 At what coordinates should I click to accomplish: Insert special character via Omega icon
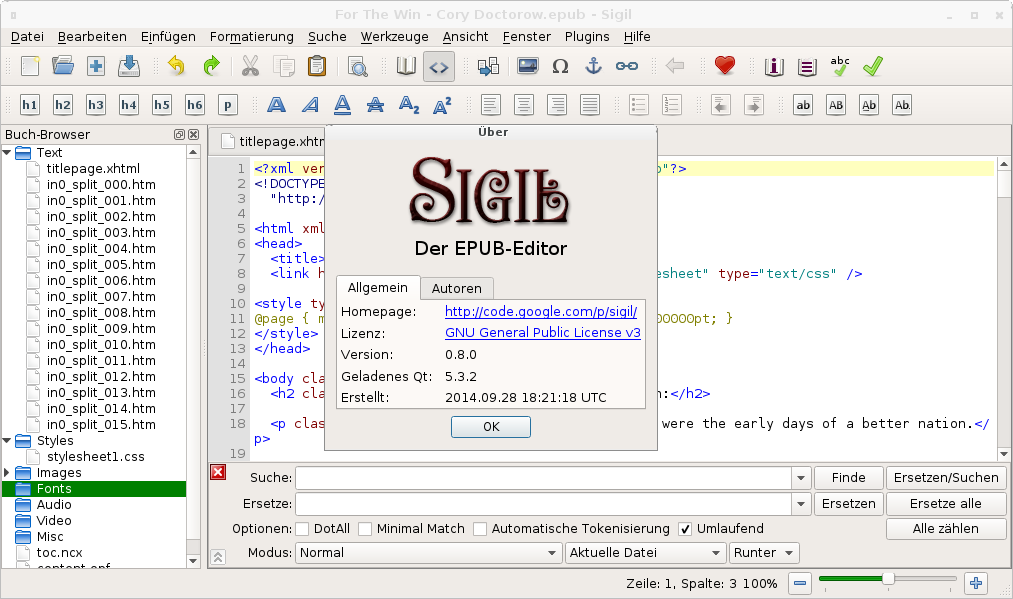tap(560, 67)
